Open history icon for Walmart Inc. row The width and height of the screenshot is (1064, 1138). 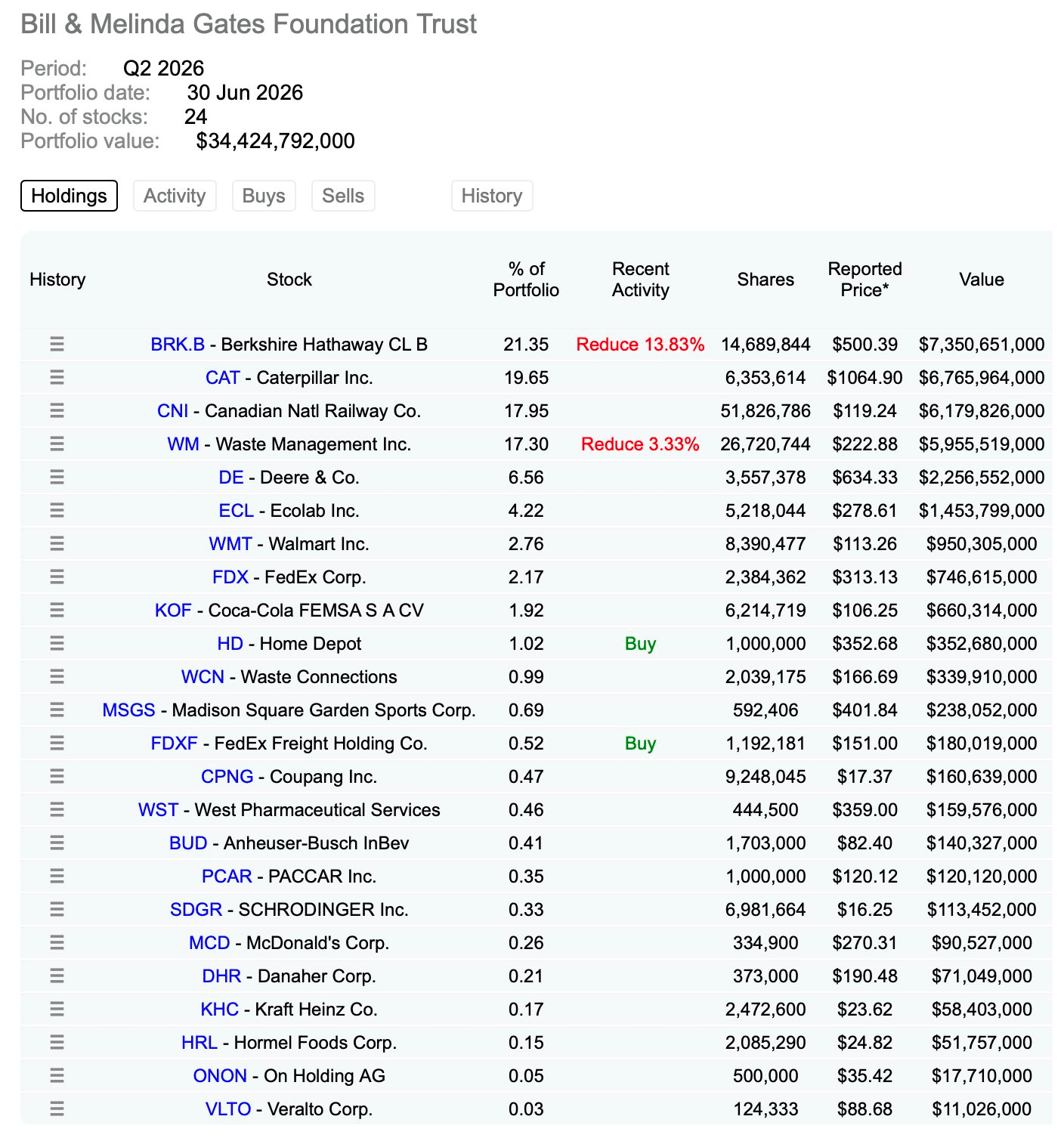pos(57,544)
